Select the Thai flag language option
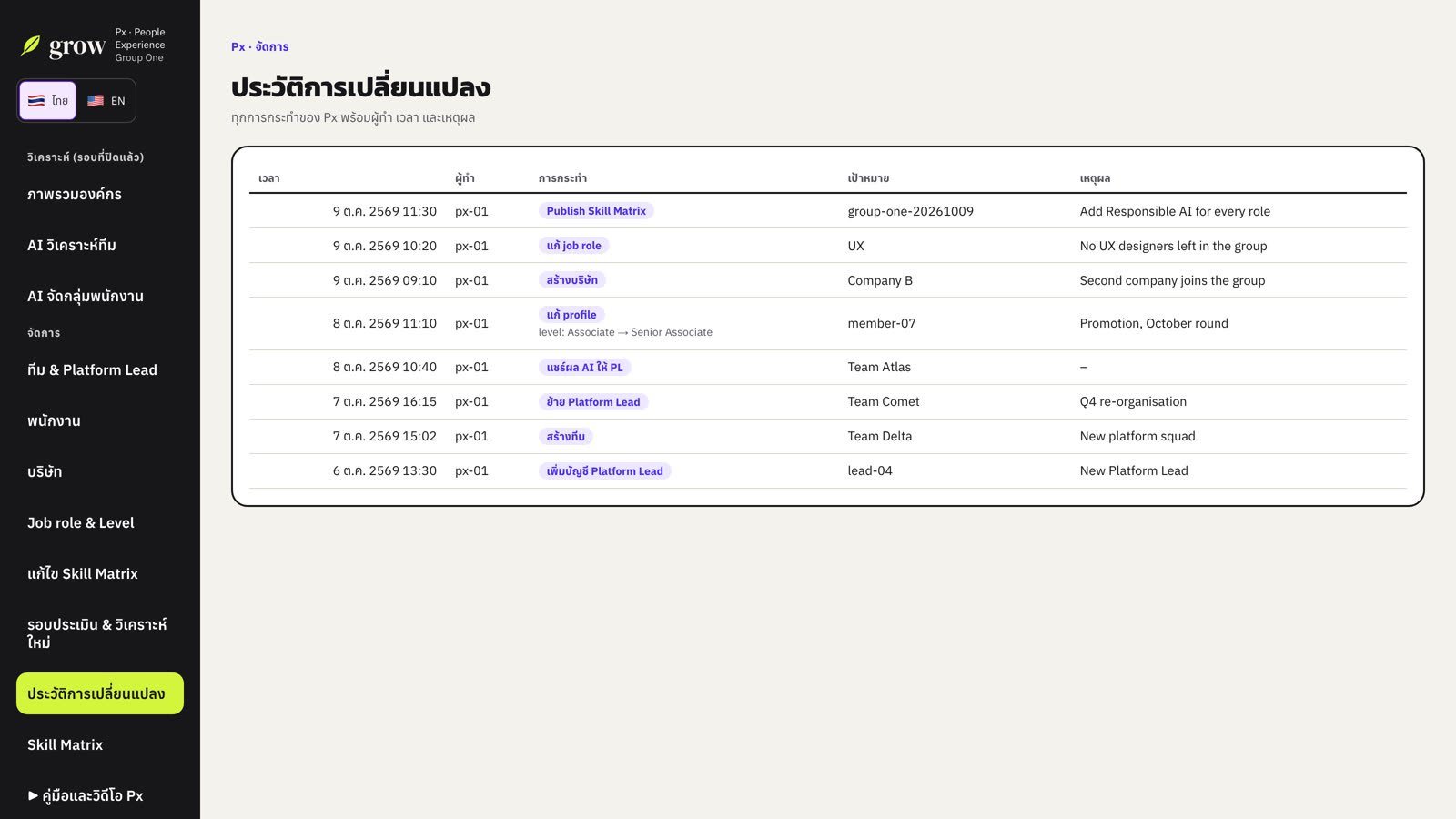Screen dimensions: 1456x819 (x=47, y=101)
